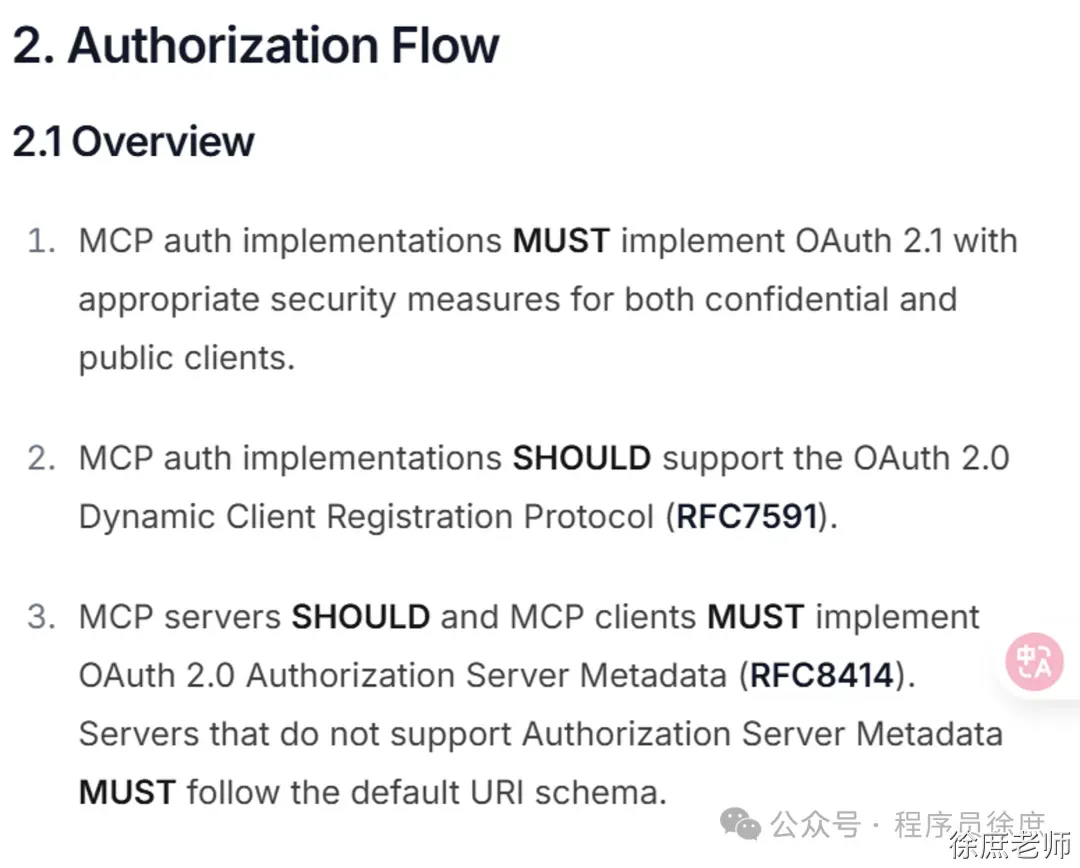Click the "程序员徐庶" watermark text
Viewport: 1080px width, 868px height.
pos(968,825)
